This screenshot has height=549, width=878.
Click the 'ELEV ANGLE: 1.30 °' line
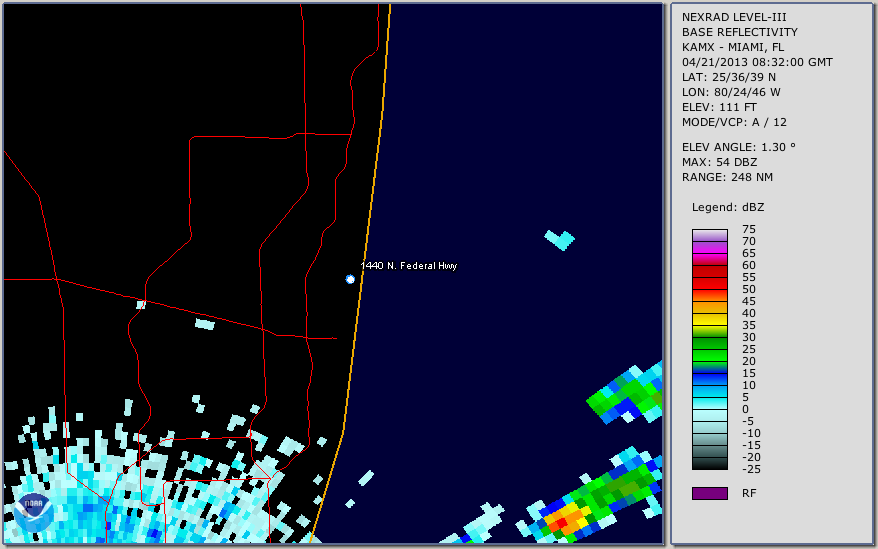coord(739,147)
